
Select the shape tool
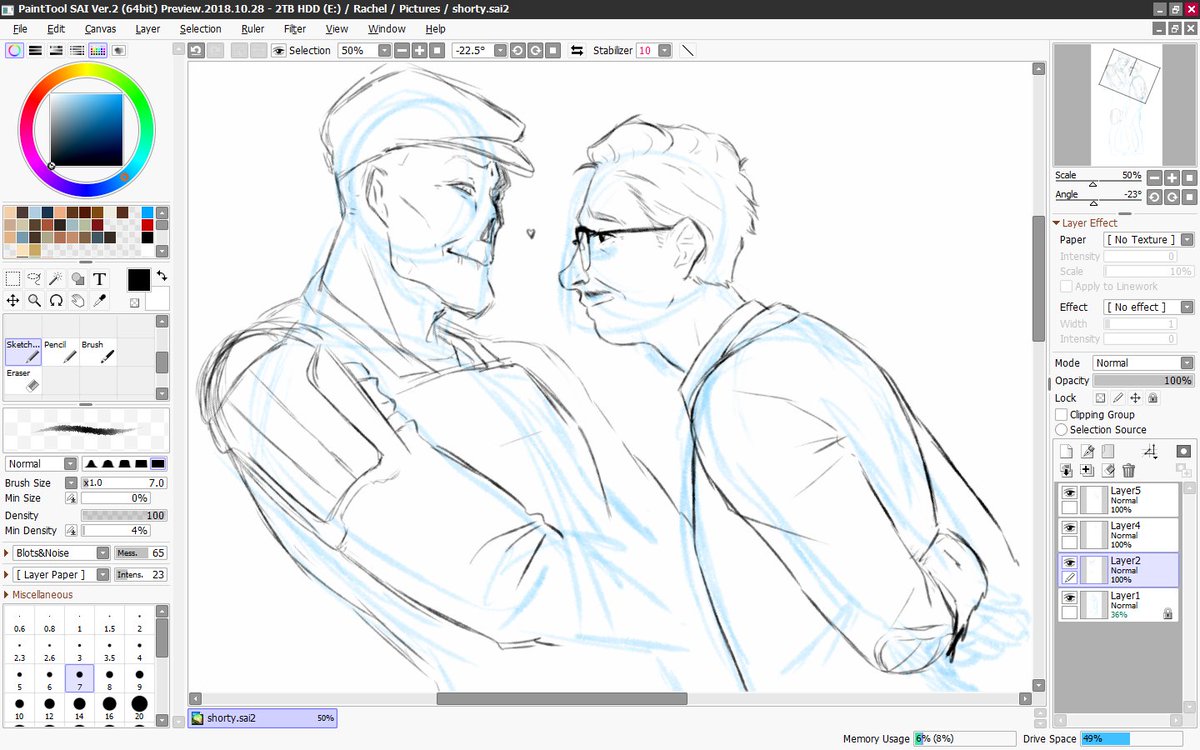78,279
